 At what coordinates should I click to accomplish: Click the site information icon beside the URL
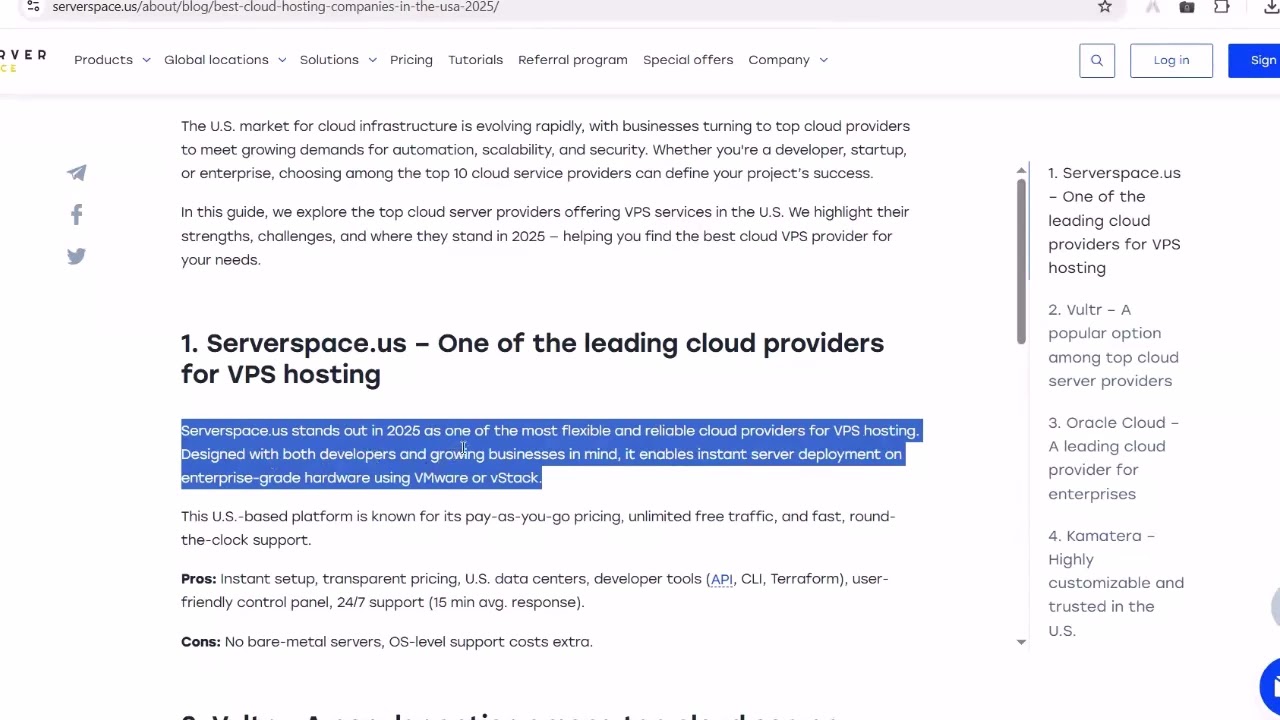coord(33,6)
